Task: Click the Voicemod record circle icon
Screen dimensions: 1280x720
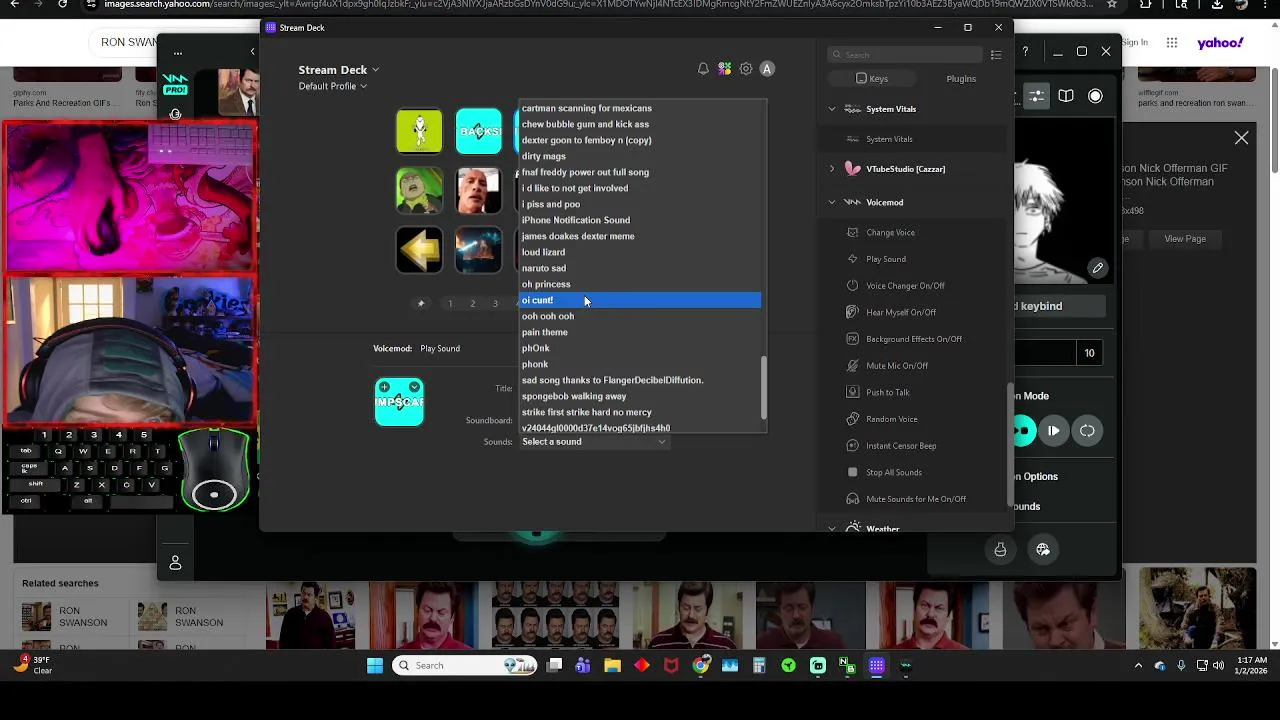Action: 1096,96
